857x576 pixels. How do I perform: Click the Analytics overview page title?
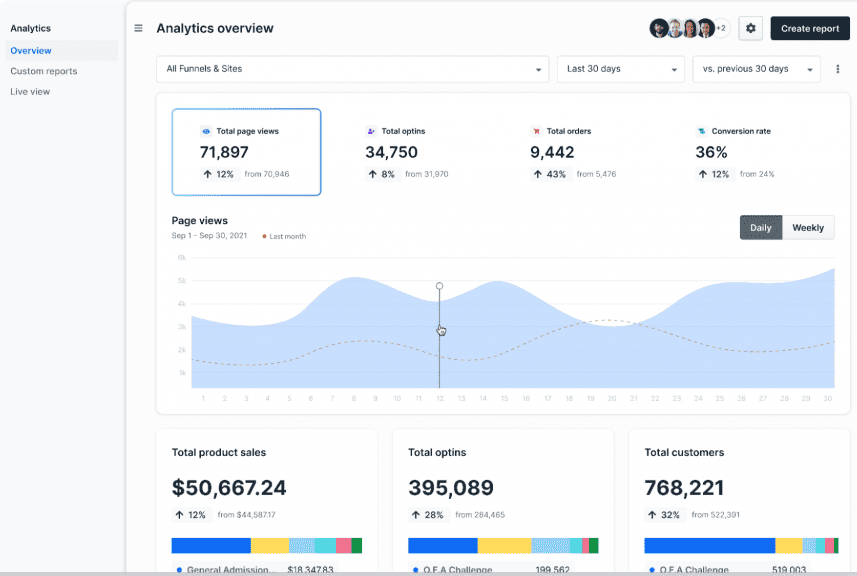click(x=215, y=28)
